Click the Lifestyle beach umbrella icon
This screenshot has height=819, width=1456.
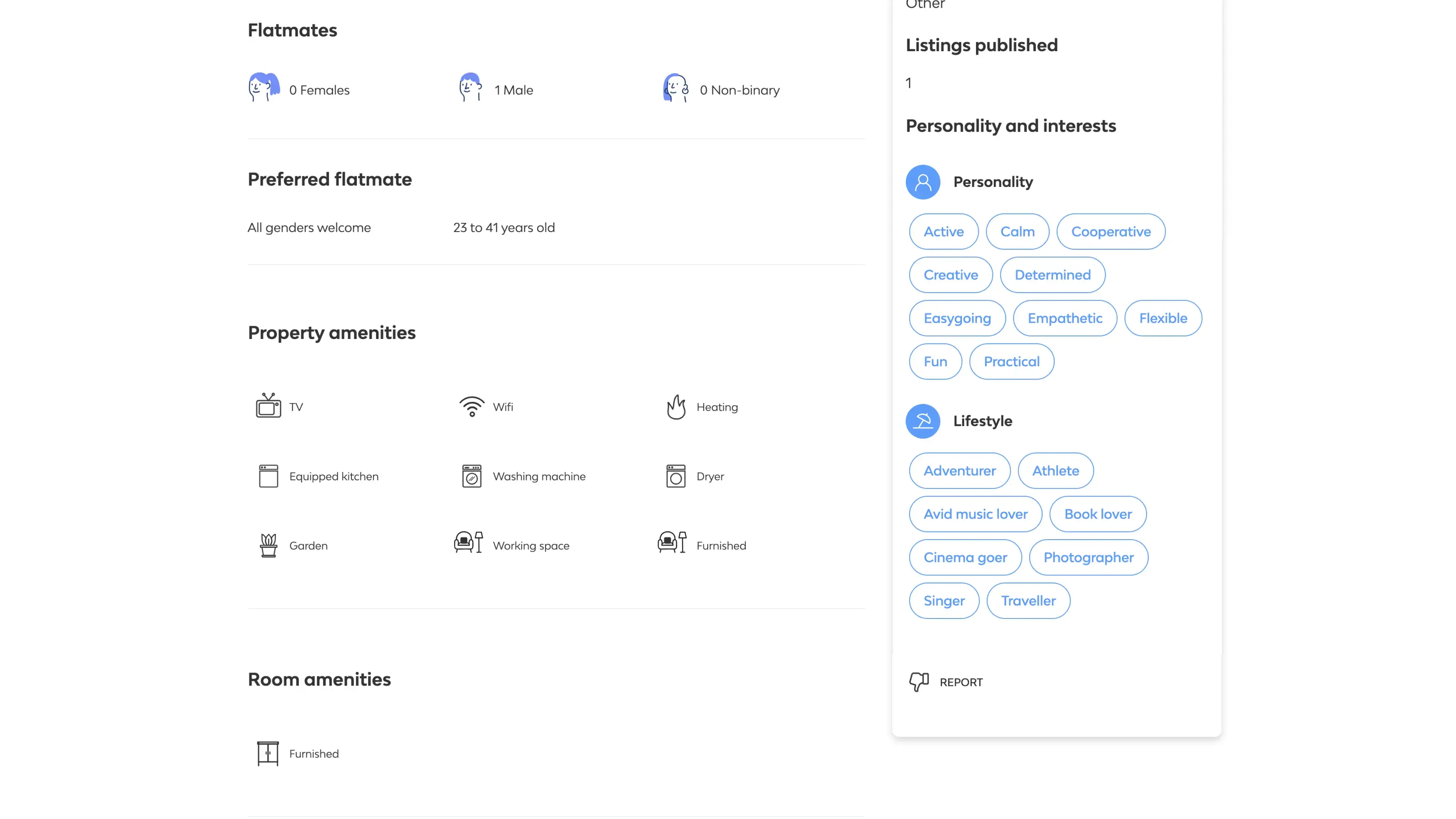(923, 420)
